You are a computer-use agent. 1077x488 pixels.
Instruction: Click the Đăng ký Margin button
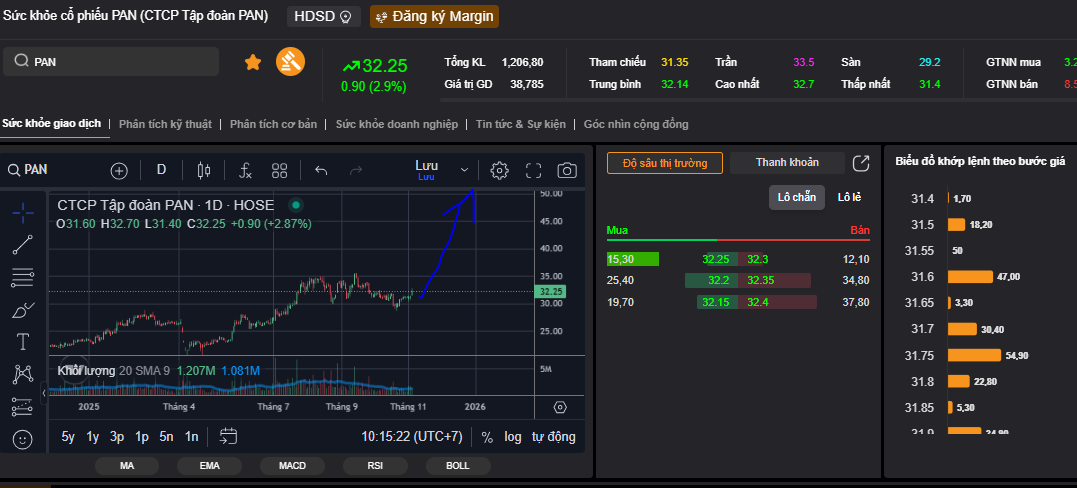[433, 16]
